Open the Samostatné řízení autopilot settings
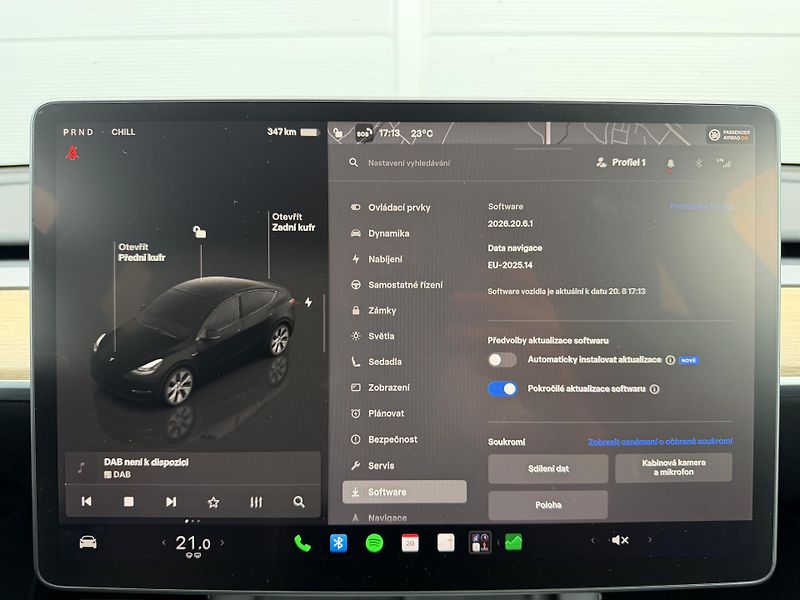 pyautogui.click(x=397, y=285)
